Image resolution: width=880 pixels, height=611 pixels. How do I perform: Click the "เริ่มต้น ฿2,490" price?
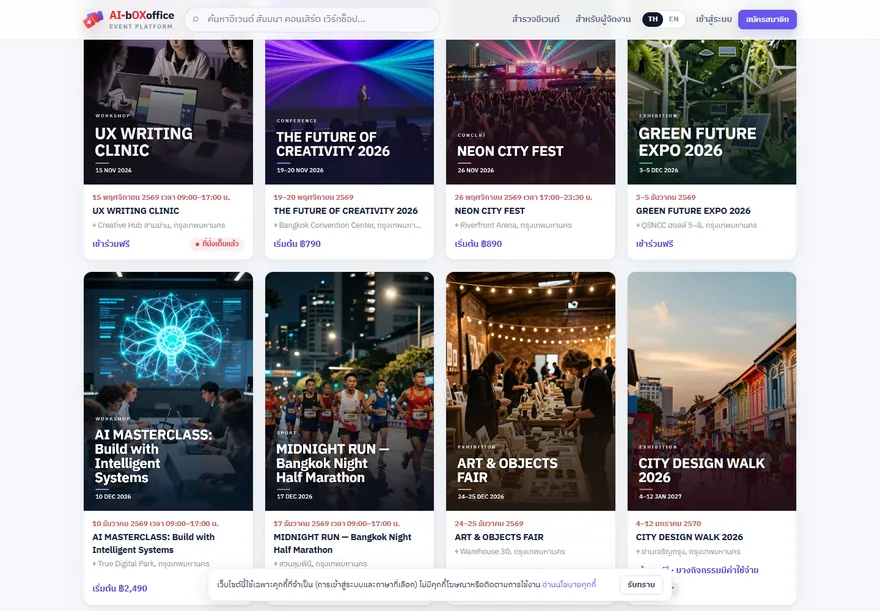coord(120,588)
